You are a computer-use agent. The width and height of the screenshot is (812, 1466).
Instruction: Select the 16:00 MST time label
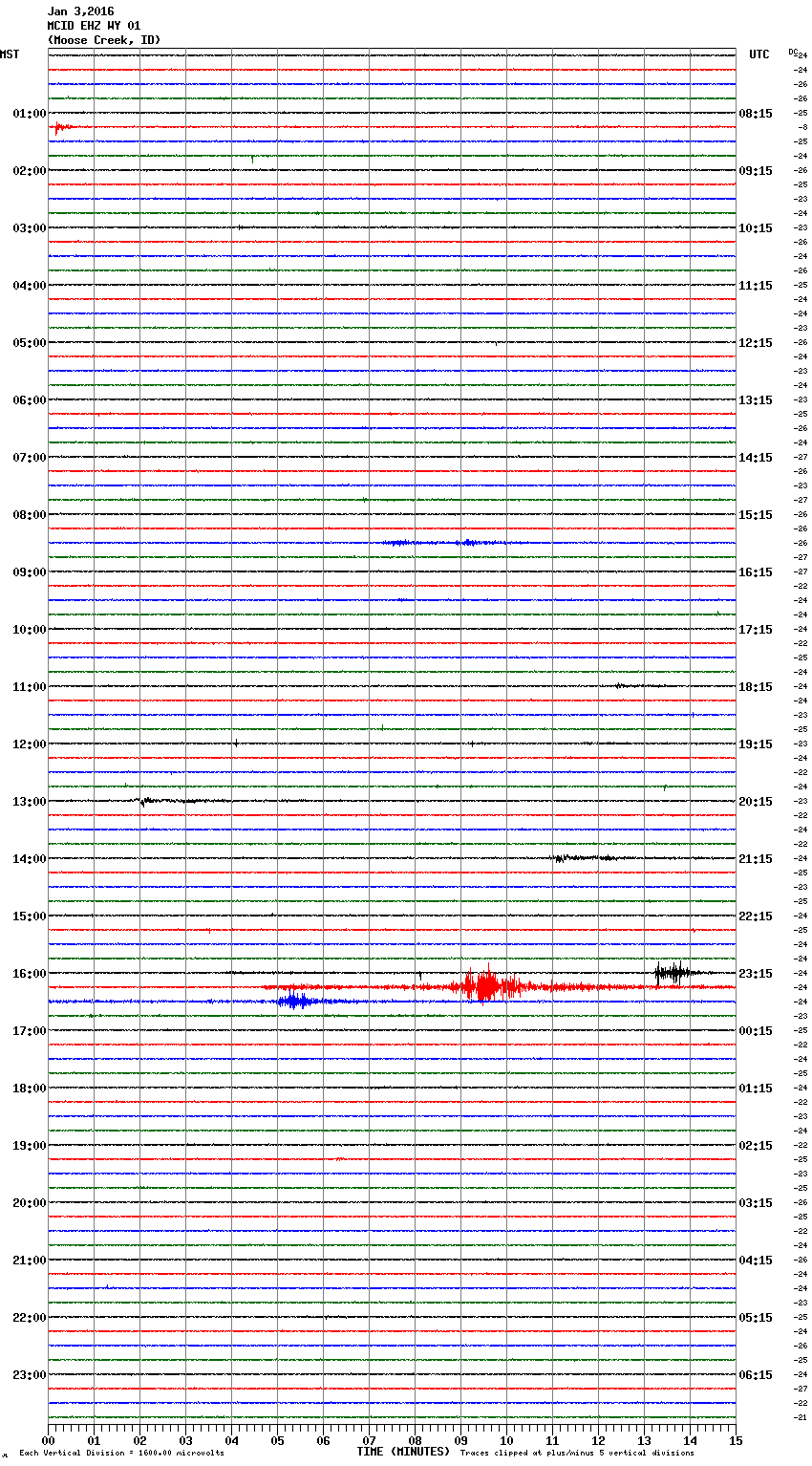click(30, 973)
